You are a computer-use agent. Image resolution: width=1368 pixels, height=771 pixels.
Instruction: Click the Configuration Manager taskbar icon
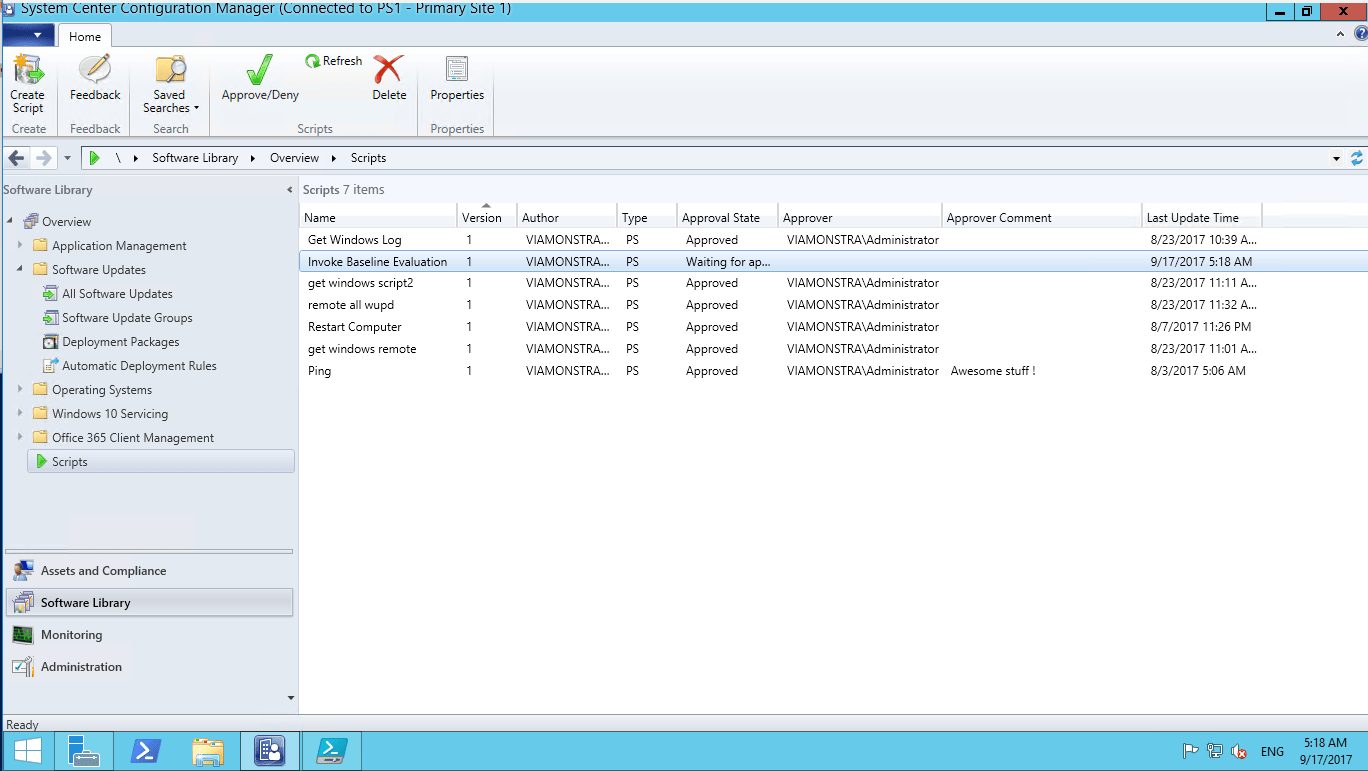point(269,750)
